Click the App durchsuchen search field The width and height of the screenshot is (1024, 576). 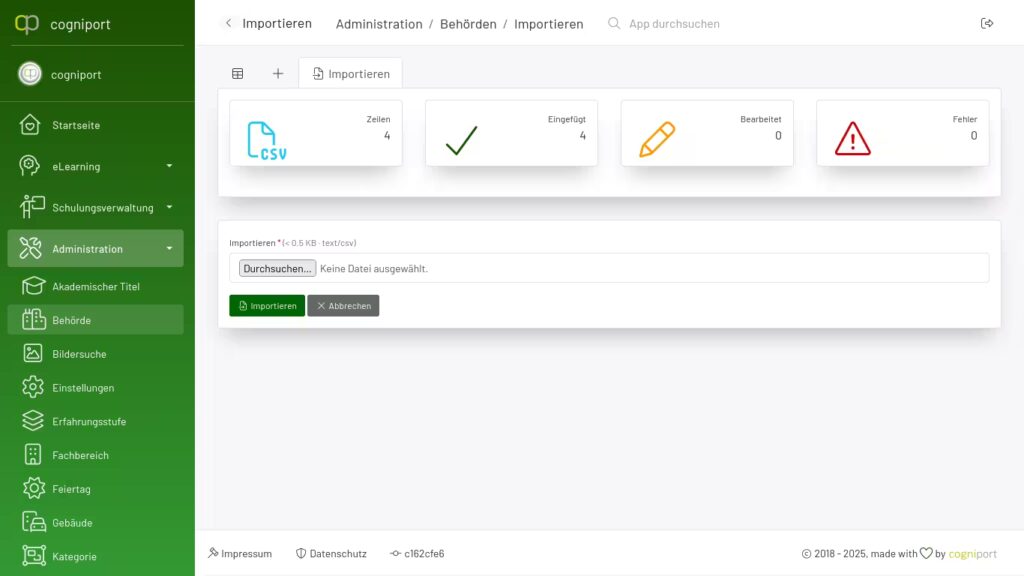674,23
